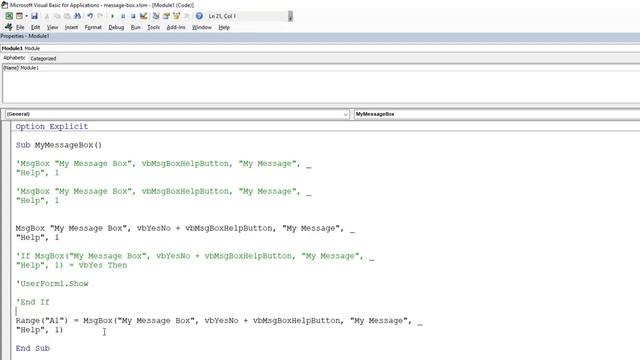The width and height of the screenshot is (640, 360).
Task: Open the Edit menu
Action: point(36,27)
